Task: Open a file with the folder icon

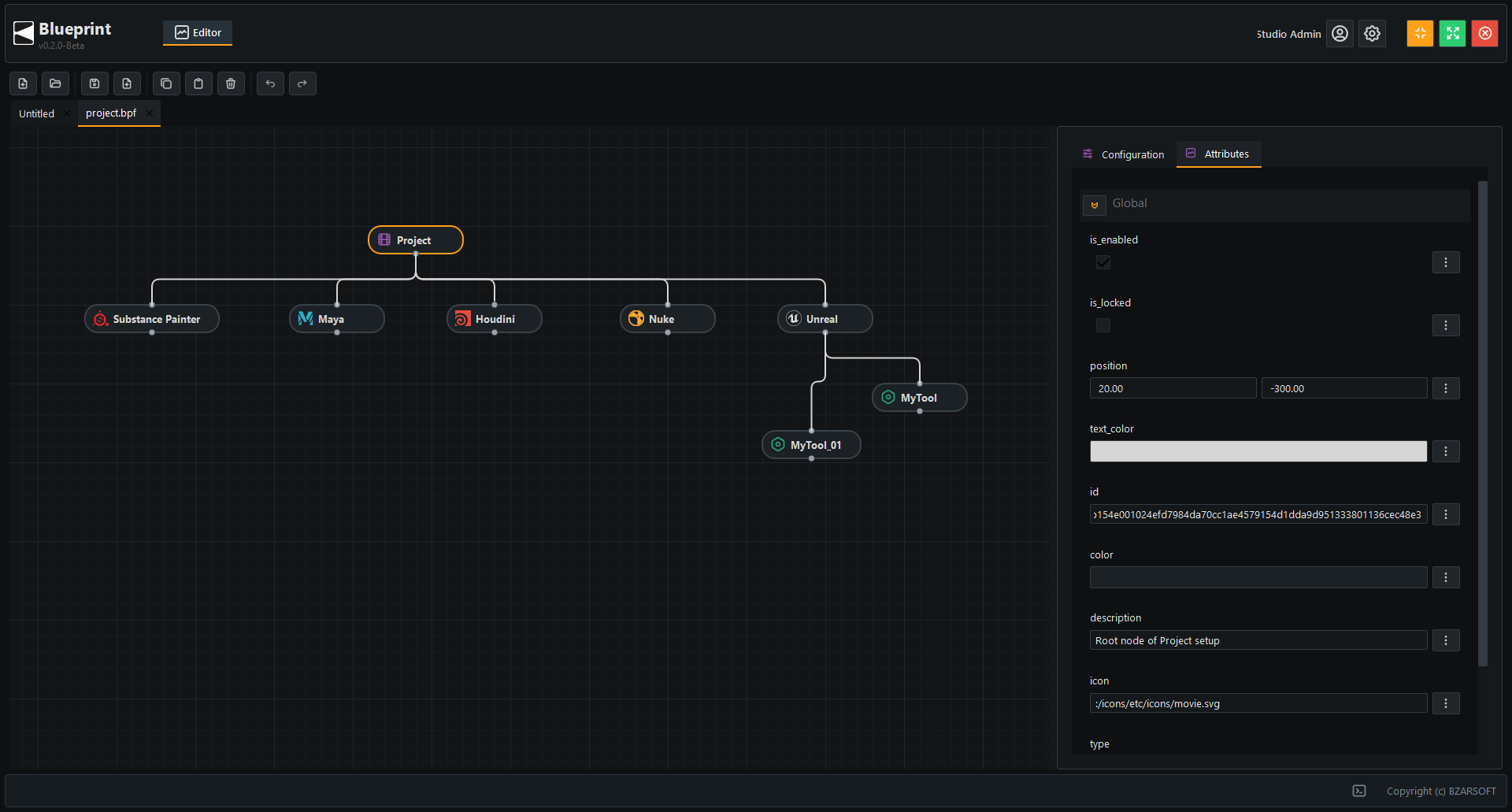Action: coord(55,83)
